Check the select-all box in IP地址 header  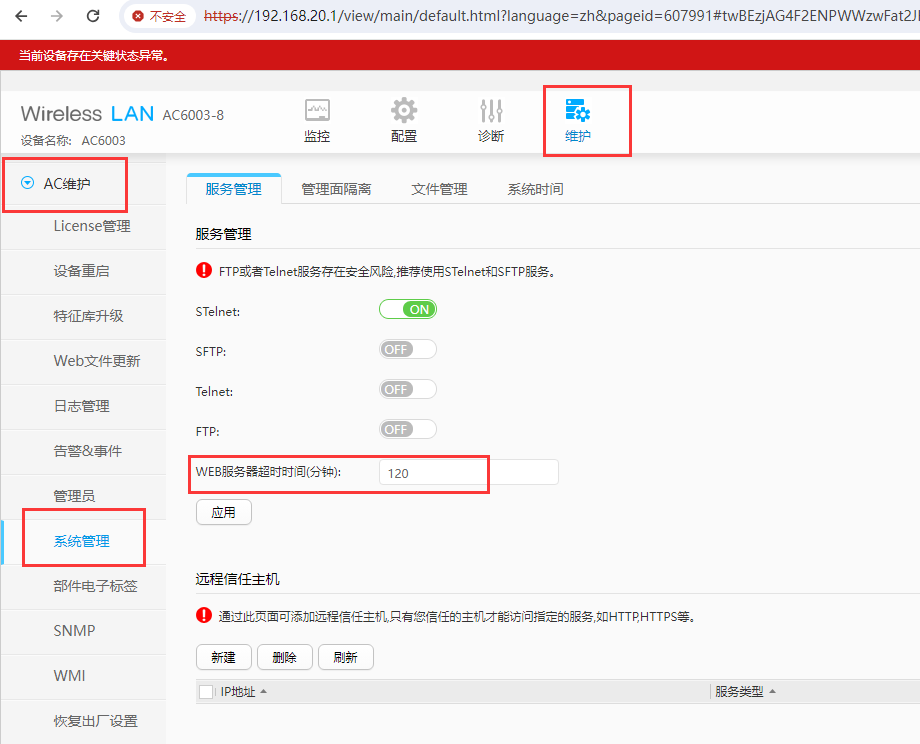point(206,692)
